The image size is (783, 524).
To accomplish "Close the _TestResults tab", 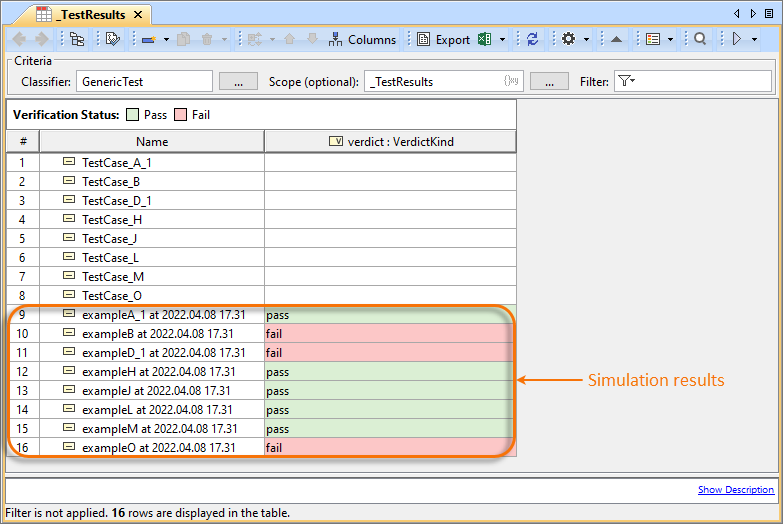I will (138, 14).
